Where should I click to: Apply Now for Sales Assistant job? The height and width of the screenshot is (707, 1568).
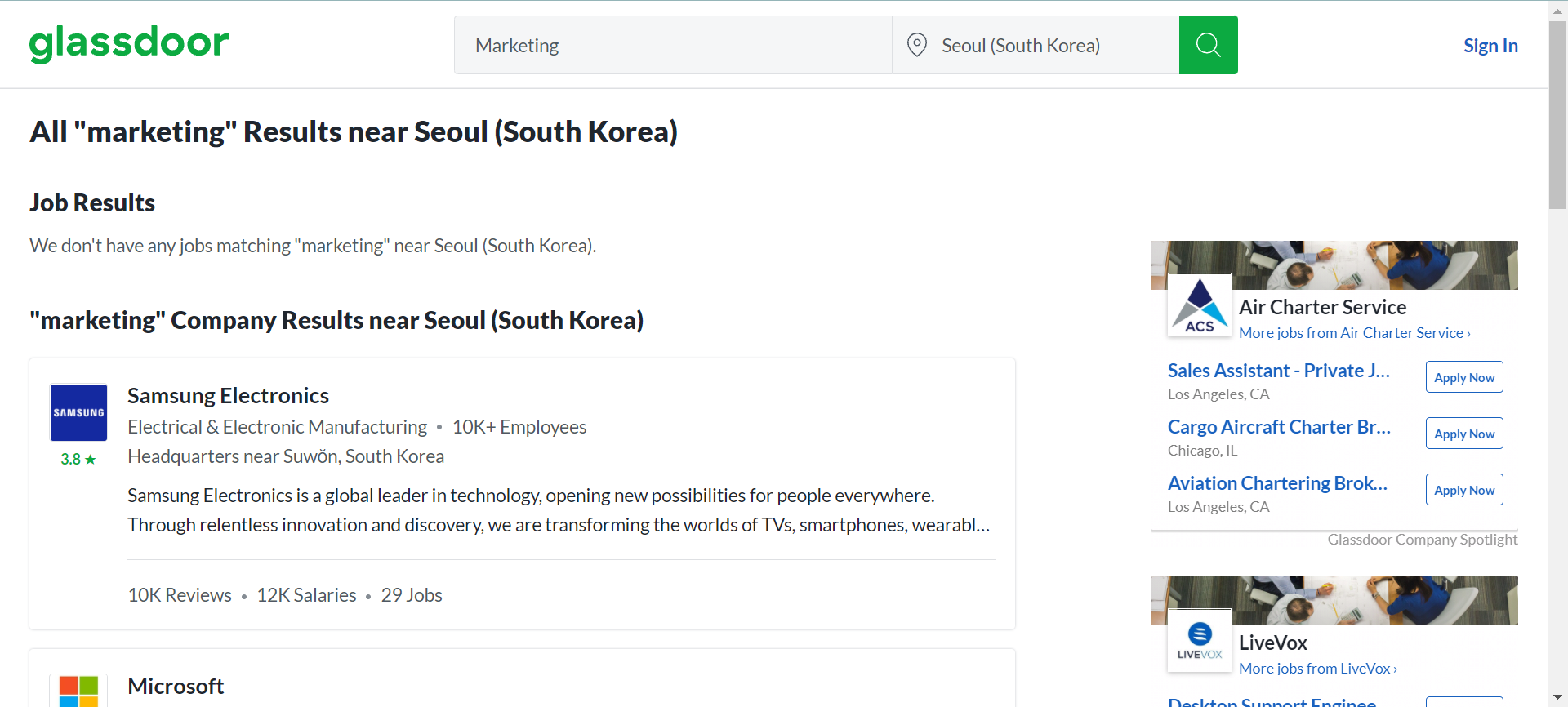coord(1464,377)
